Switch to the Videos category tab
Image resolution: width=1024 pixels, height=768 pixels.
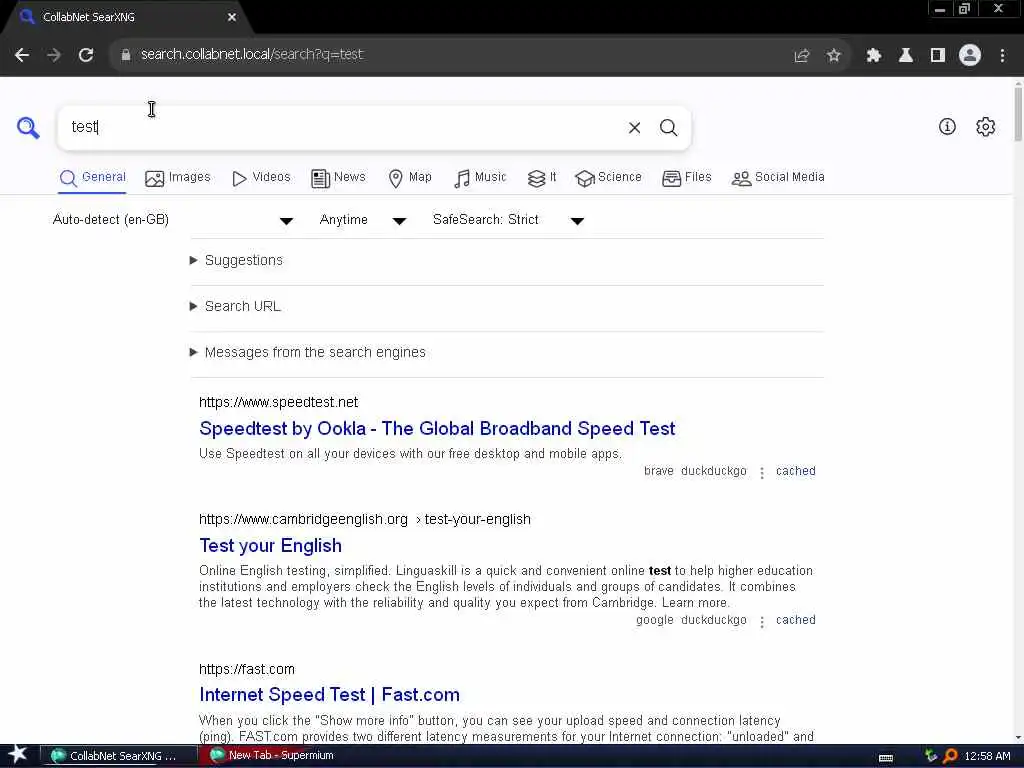click(x=261, y=178)
